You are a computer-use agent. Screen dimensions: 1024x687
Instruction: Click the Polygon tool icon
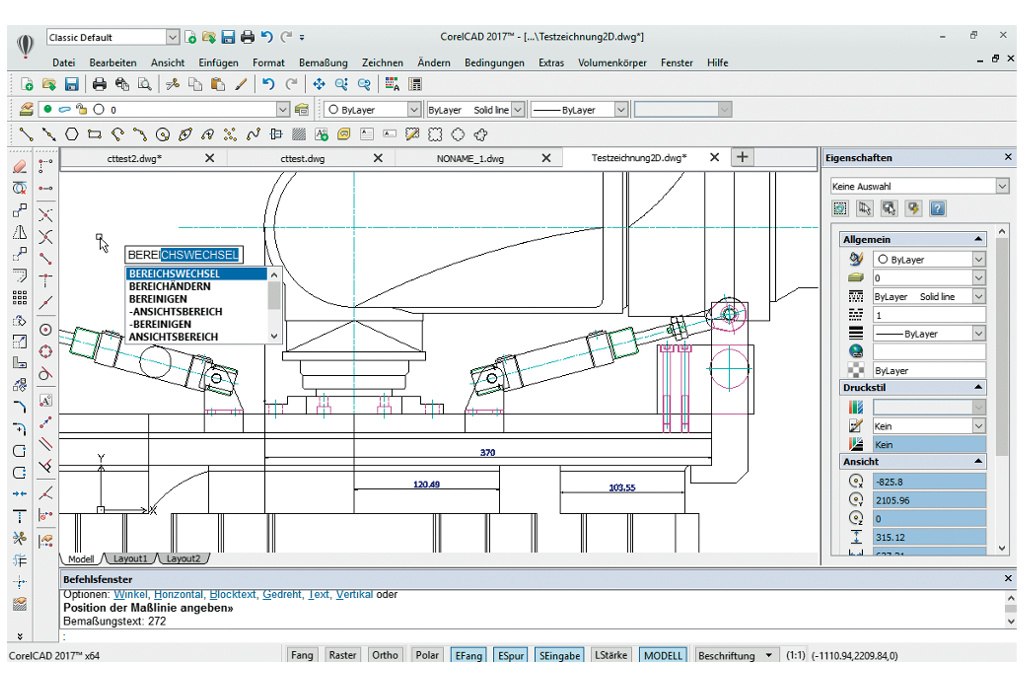(72, 134)
